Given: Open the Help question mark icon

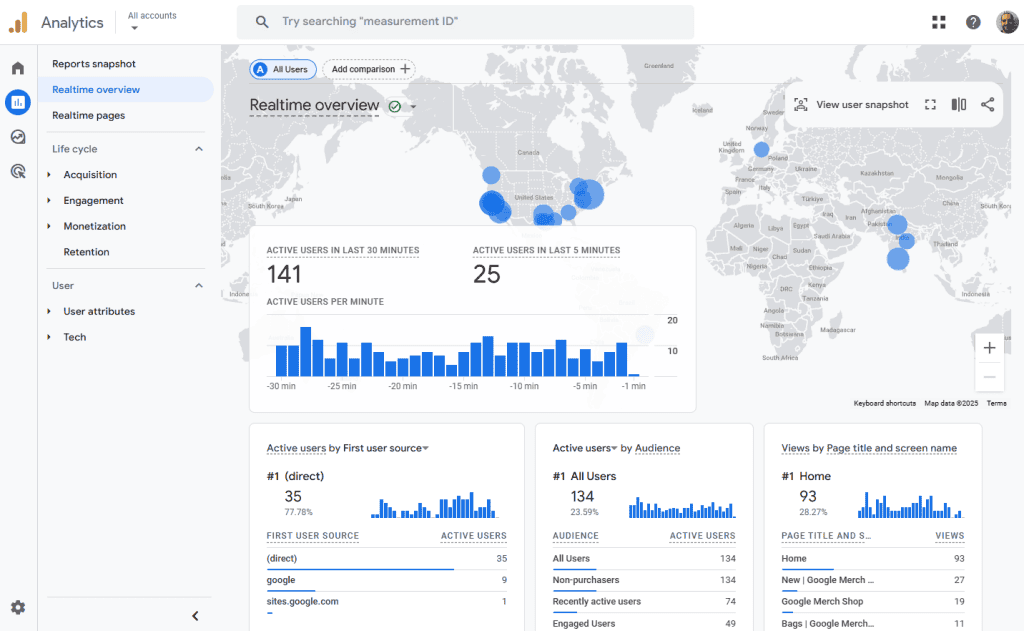Looking at the screenshot, I should coord(973,22).
